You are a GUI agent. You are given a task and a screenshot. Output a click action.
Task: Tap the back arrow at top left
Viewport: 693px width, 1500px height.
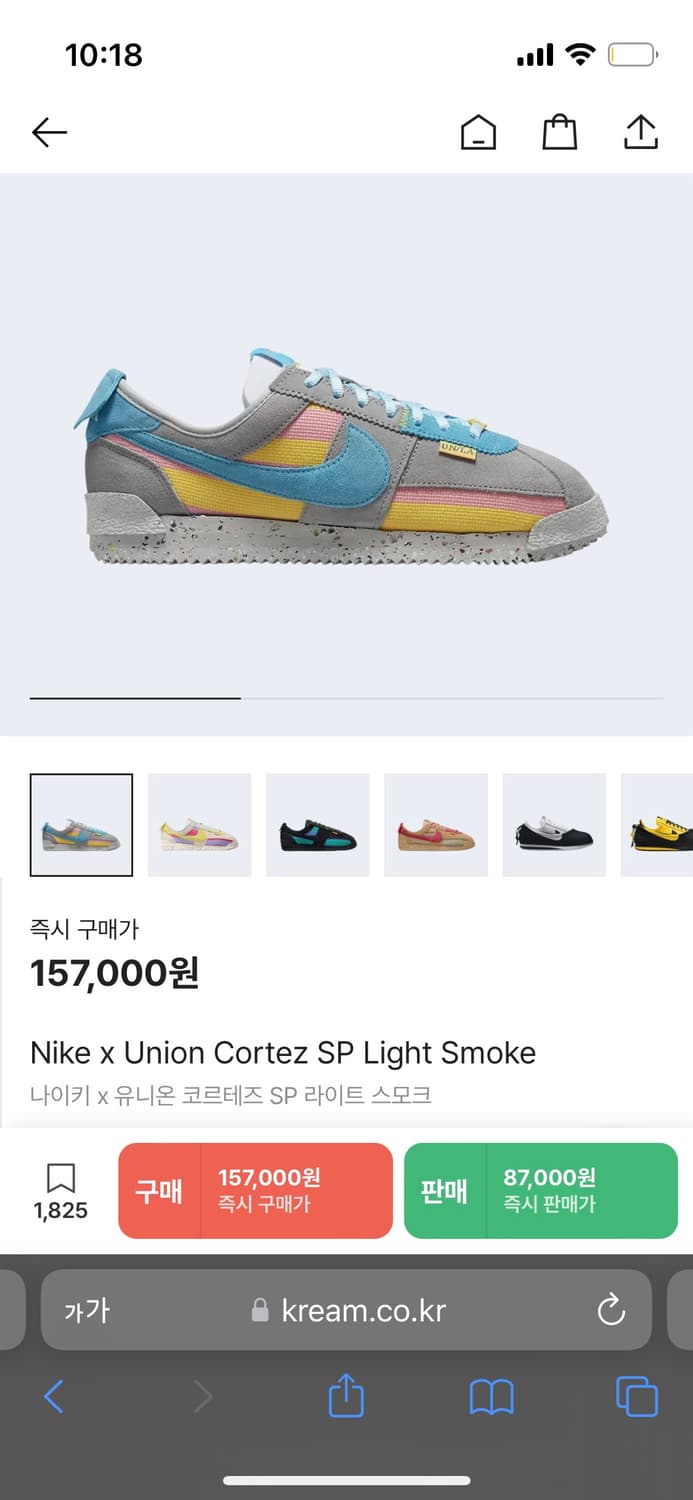pyautogui.click(x=49, y=132)
